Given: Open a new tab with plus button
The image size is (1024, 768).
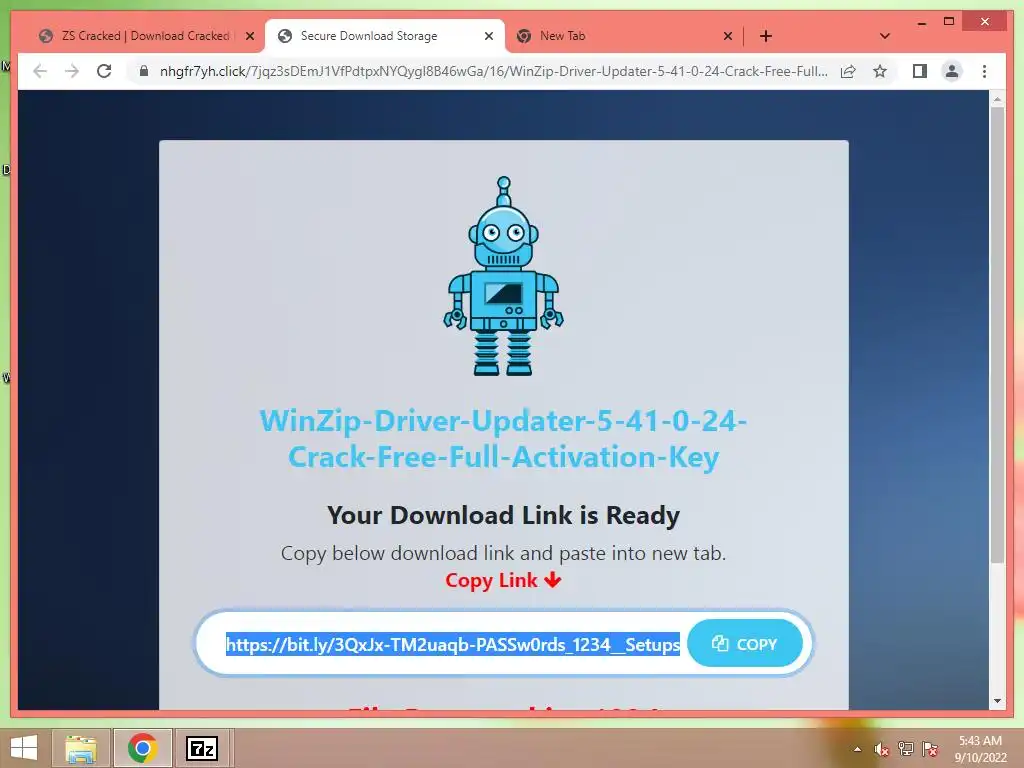Looking at the screenshot, I should [766, 36].
